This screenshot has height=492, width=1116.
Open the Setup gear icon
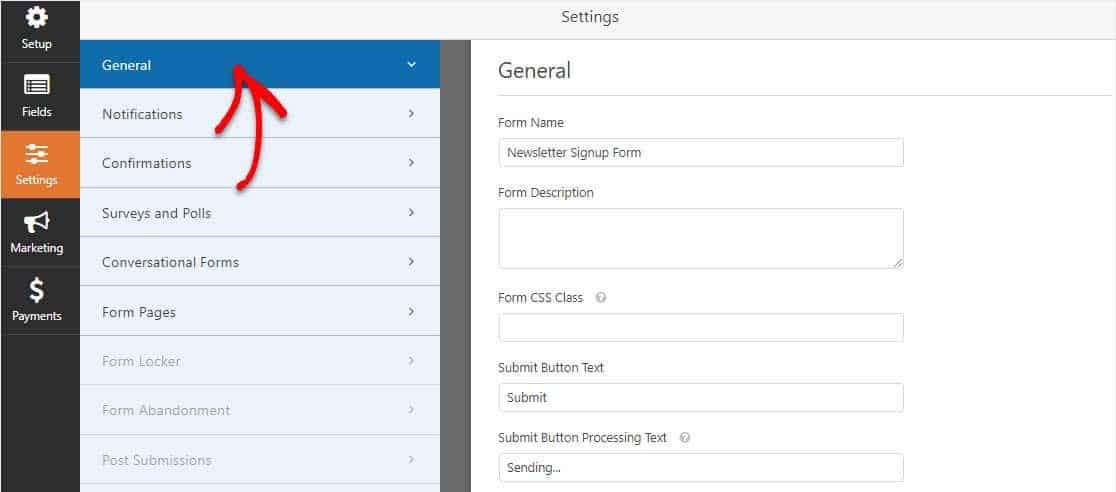(37, 19)
